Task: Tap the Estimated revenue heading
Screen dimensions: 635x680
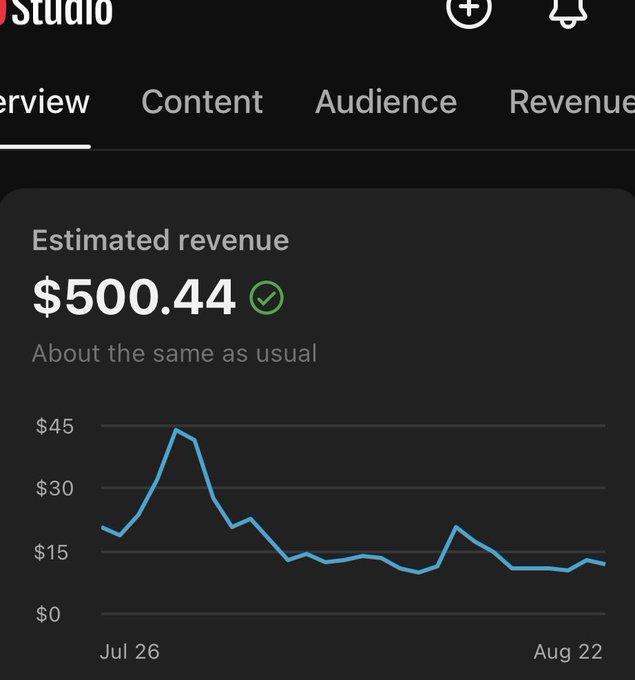Action: coord(160,240)
